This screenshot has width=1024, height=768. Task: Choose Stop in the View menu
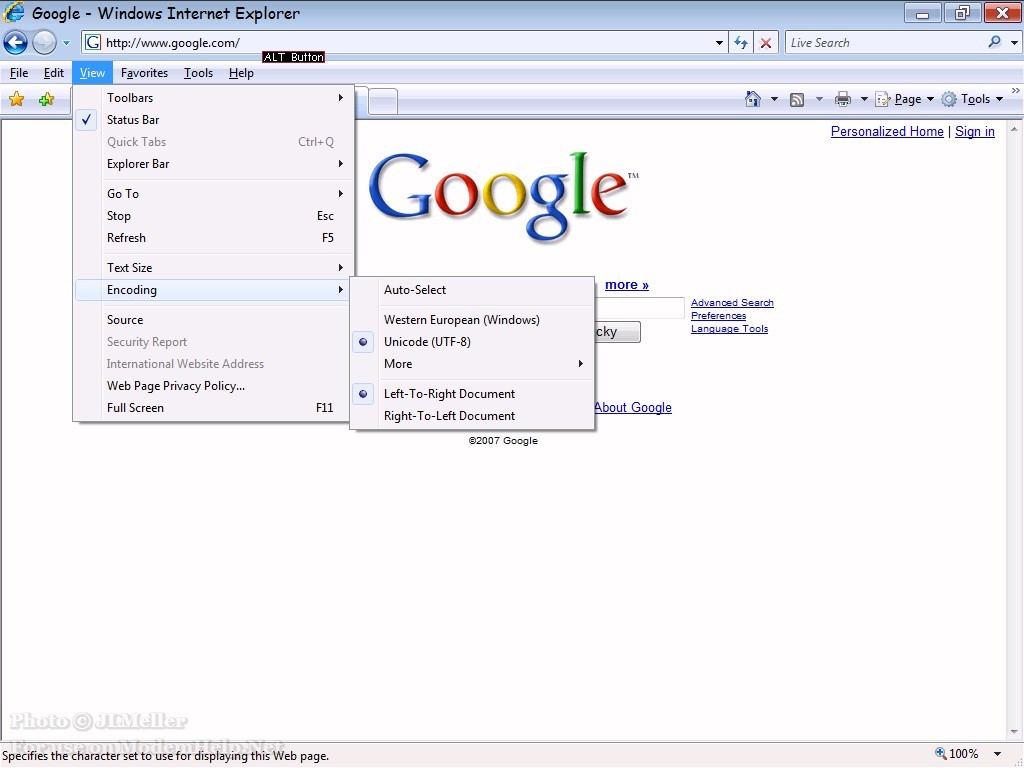(x=213, y=216)
